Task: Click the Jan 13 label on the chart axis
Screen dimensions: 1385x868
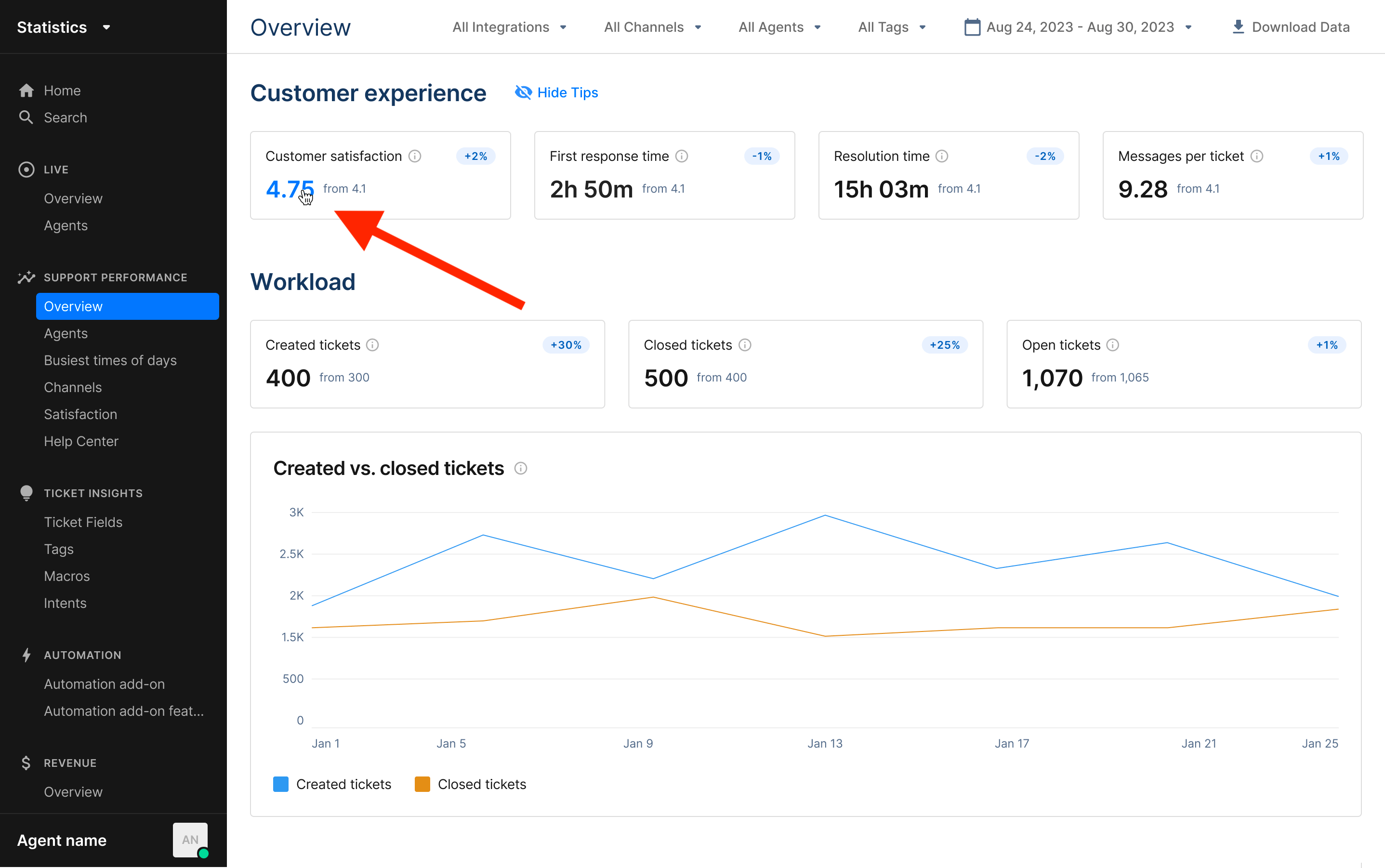Action: [825, 743]
